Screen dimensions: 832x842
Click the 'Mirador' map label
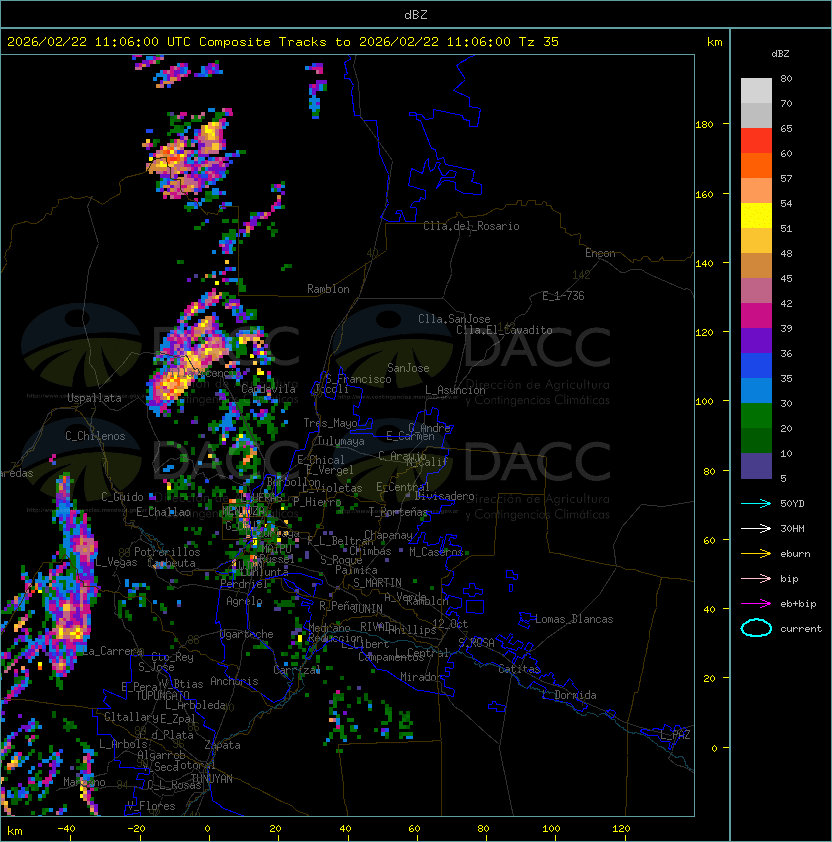421,677
